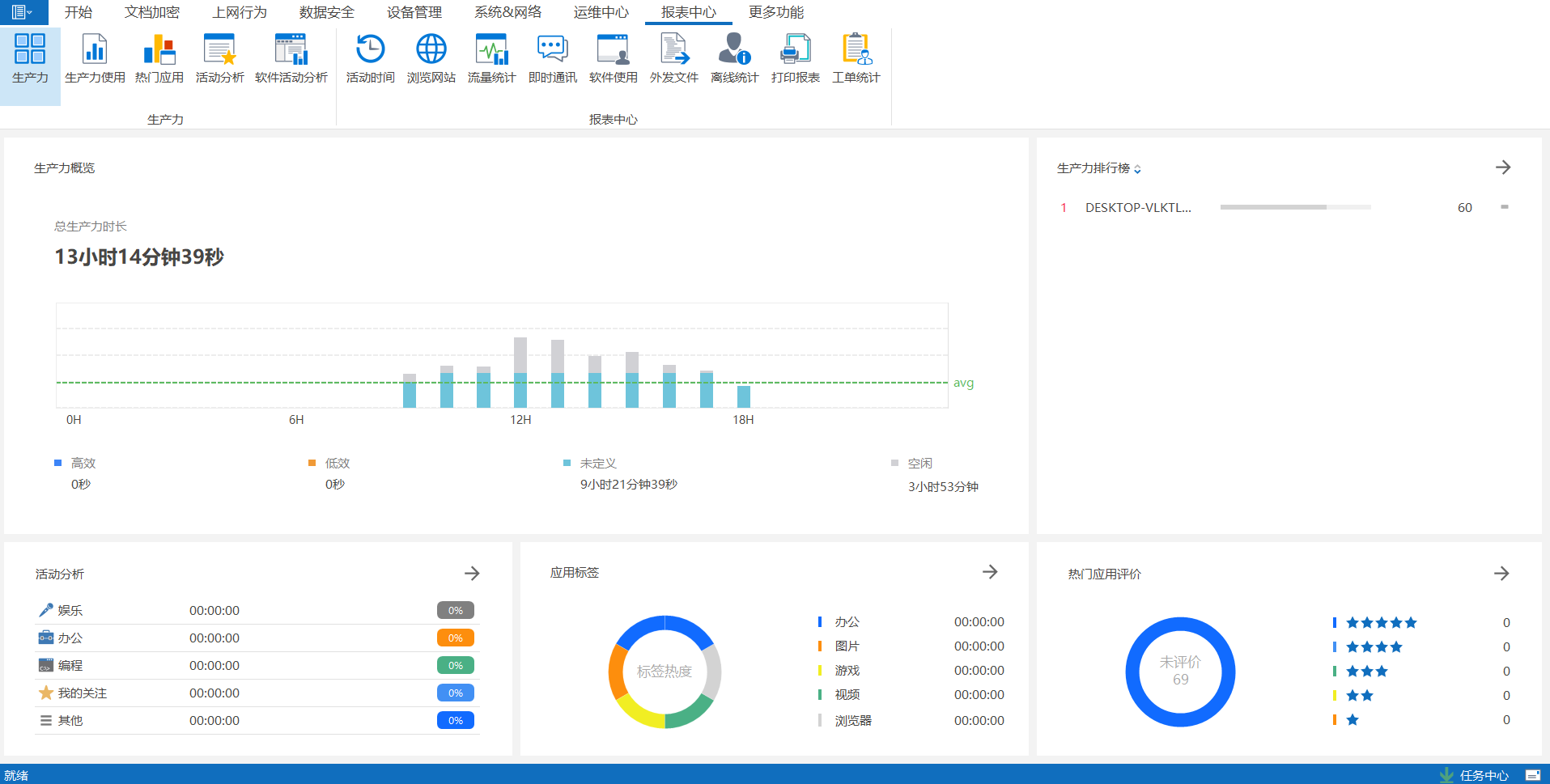The width and height of the screenshot is (1550, 784).
Task: Toggle sort order of 生产力排行榜
Action: point(1137,169)
